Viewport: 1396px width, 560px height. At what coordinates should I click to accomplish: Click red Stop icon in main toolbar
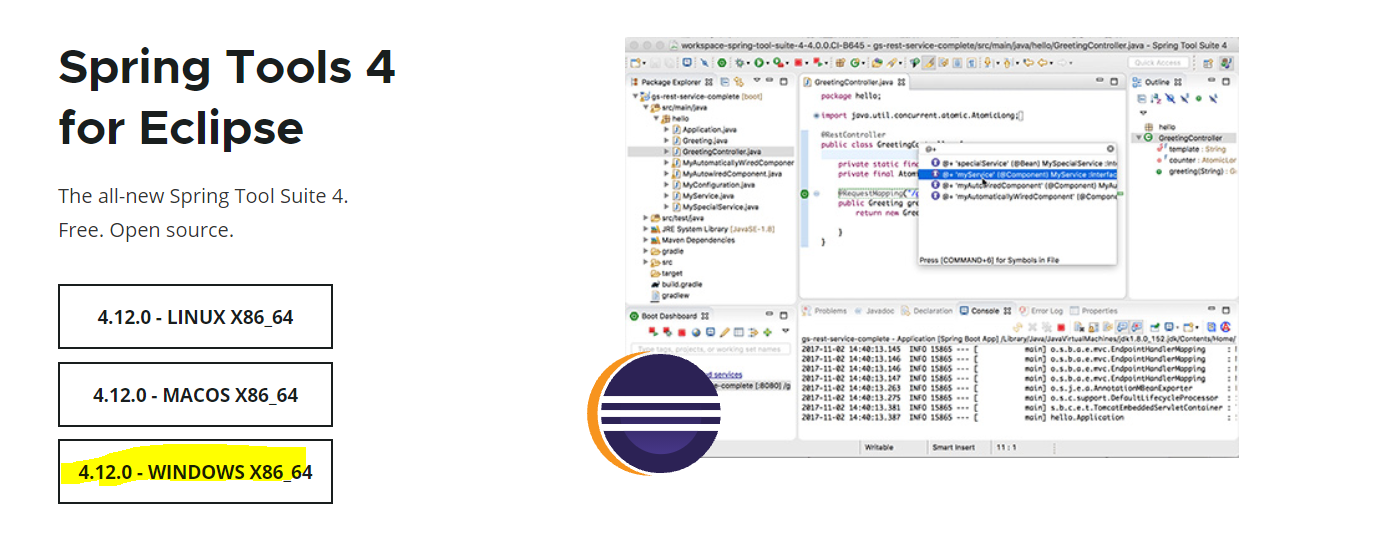click(x=800, y=63)
